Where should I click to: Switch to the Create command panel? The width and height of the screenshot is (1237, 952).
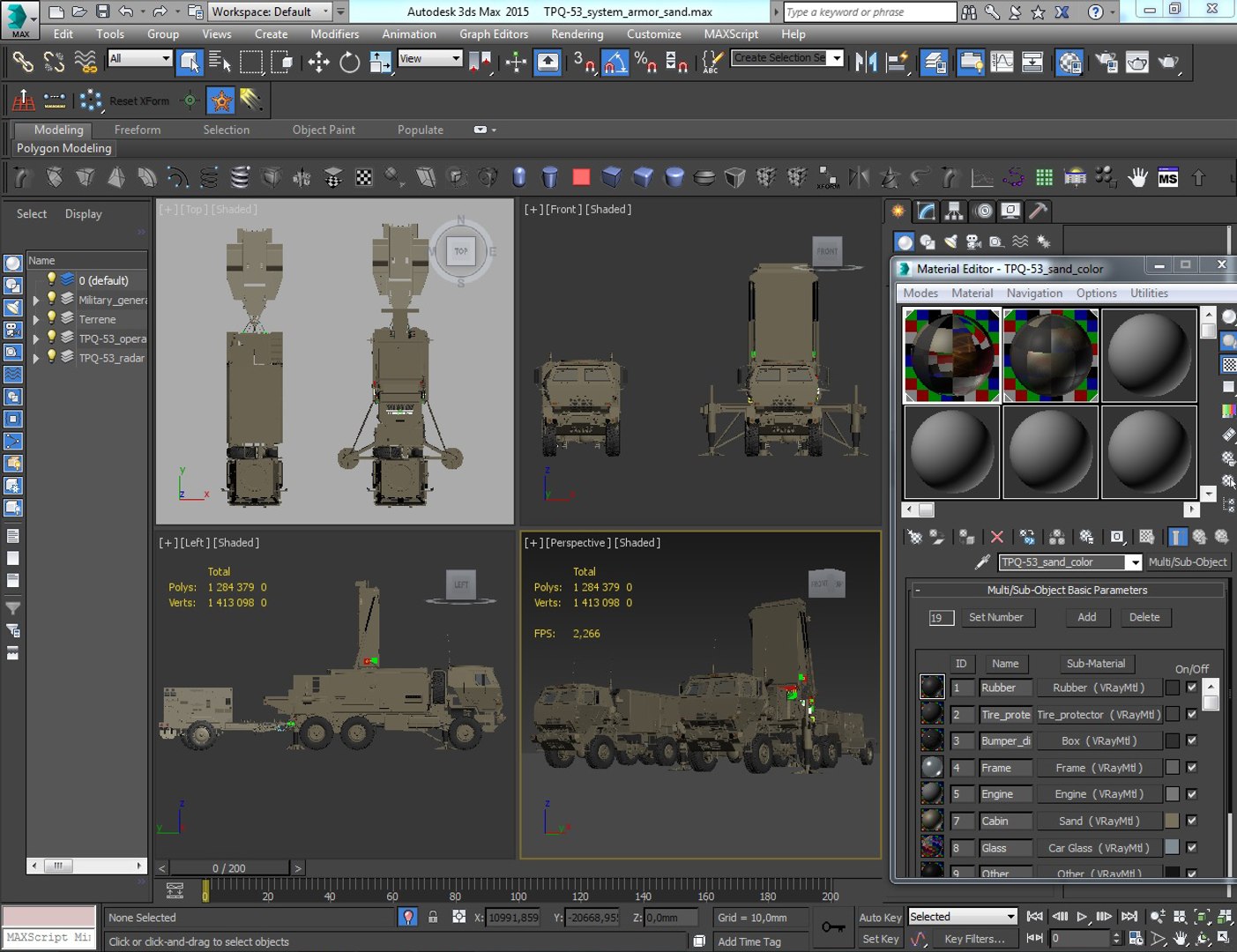(898, 211)
